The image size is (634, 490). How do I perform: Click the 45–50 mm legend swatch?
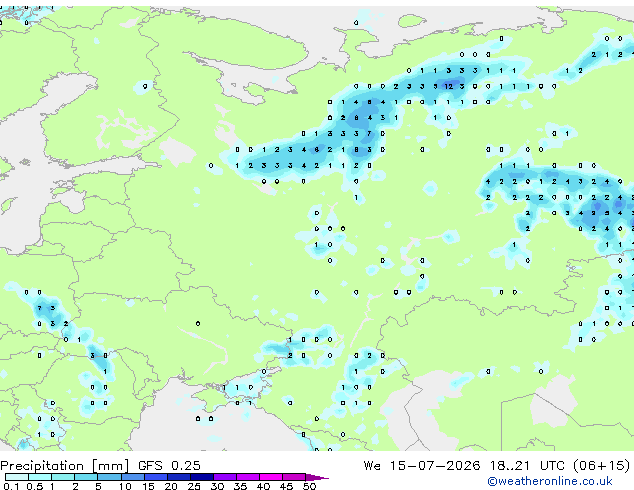point(294,477)
